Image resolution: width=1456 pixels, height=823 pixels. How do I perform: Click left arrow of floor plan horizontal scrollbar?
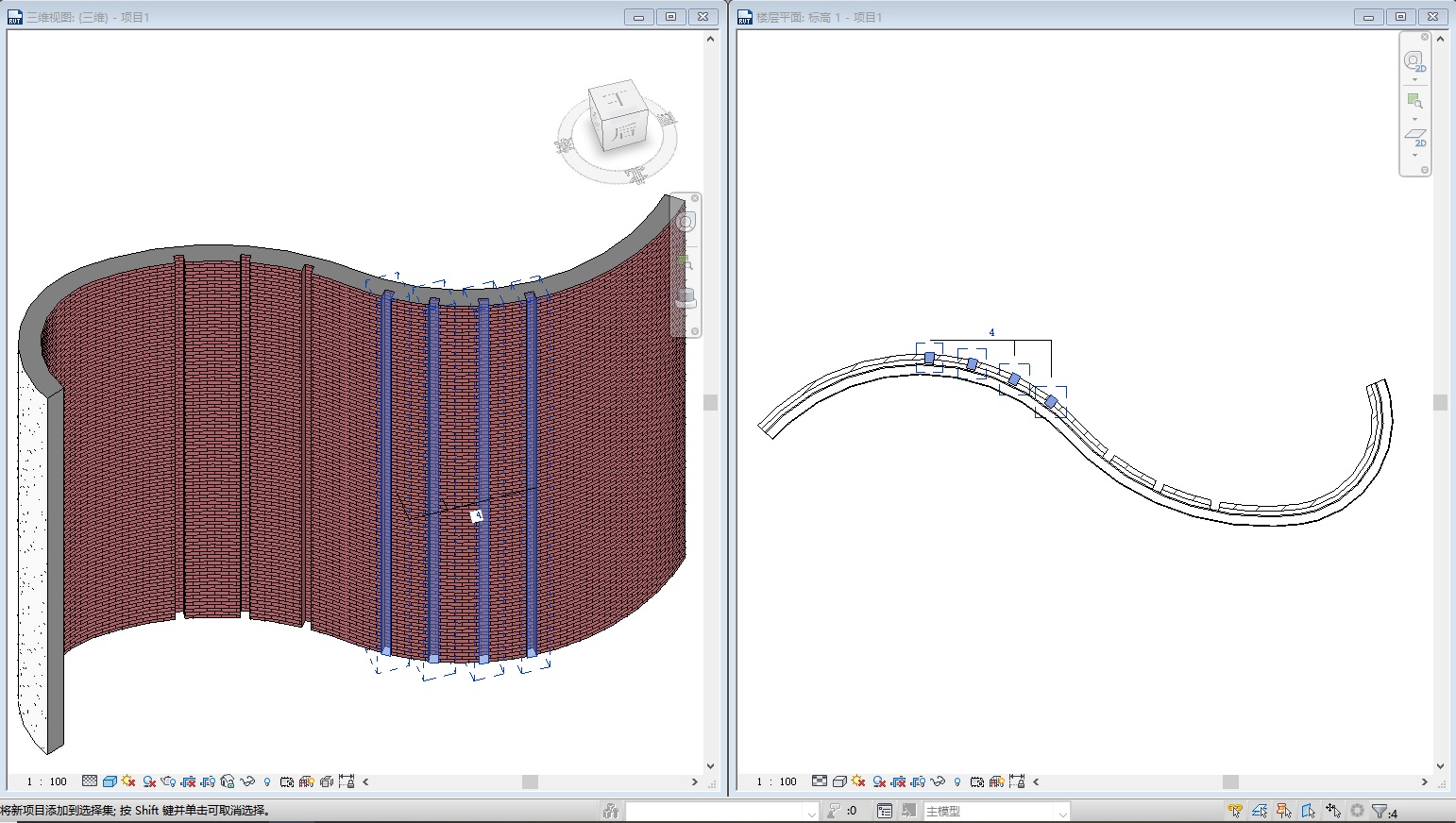click(x=1036, y=781)
